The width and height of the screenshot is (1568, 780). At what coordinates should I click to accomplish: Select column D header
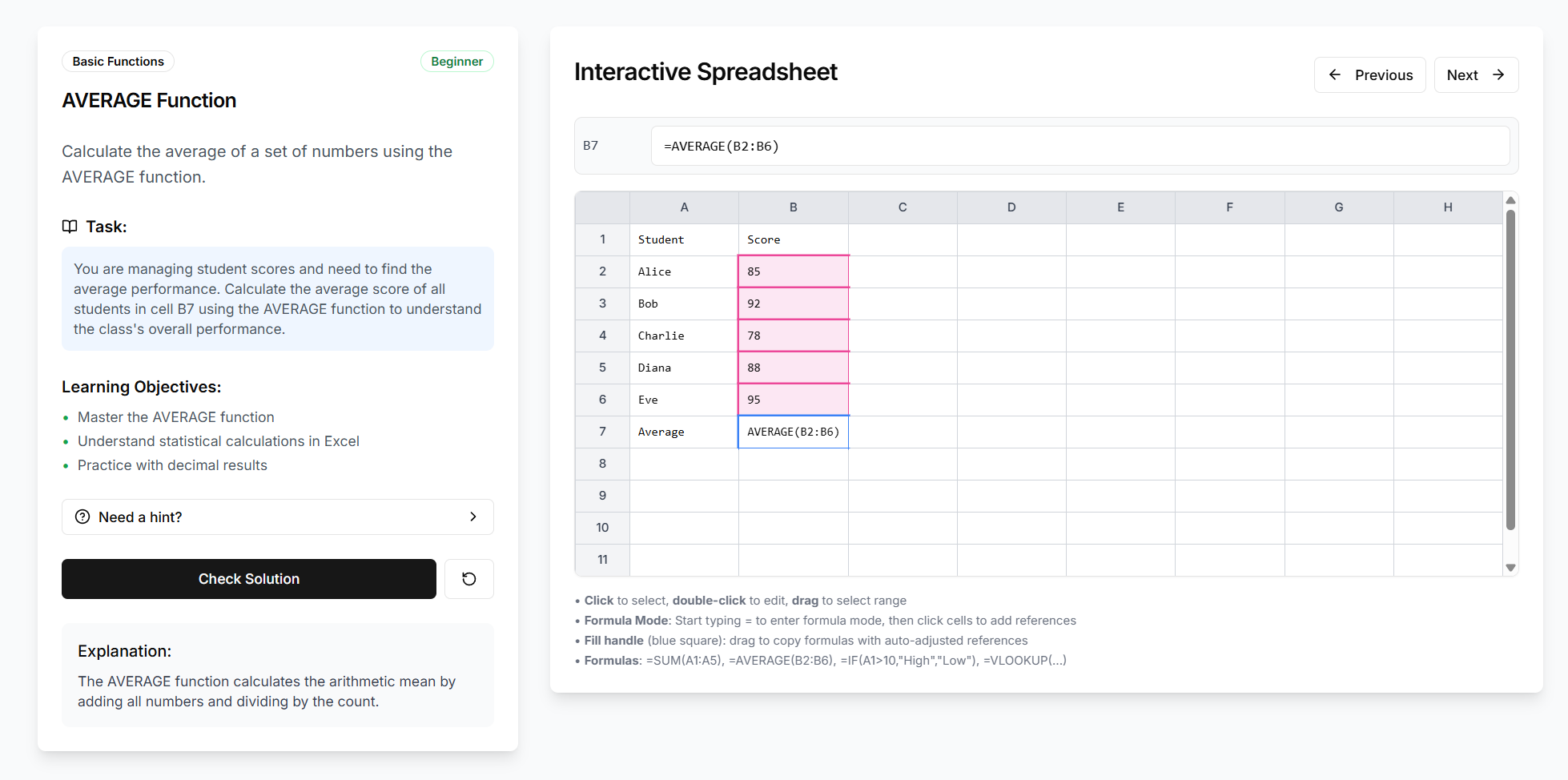point(1011,207)
